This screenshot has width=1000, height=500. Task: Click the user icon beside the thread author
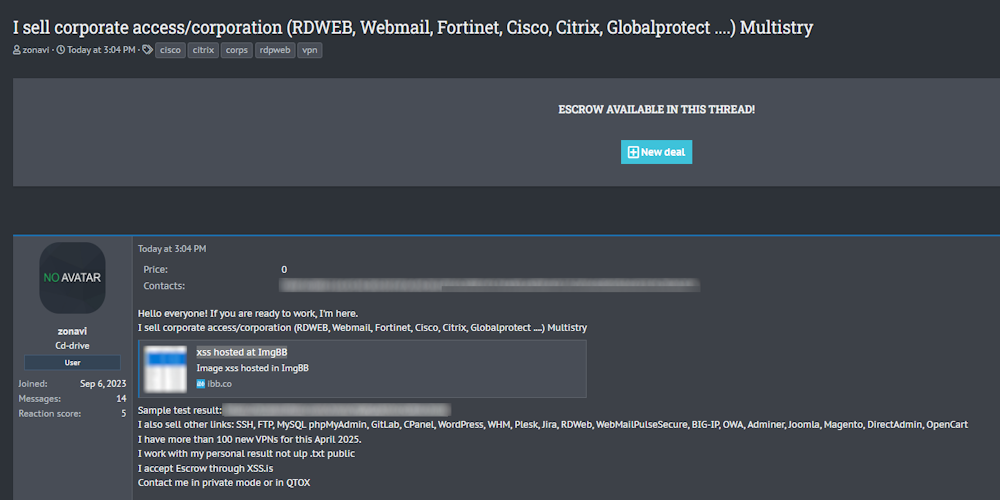click(x=17, y=50)
